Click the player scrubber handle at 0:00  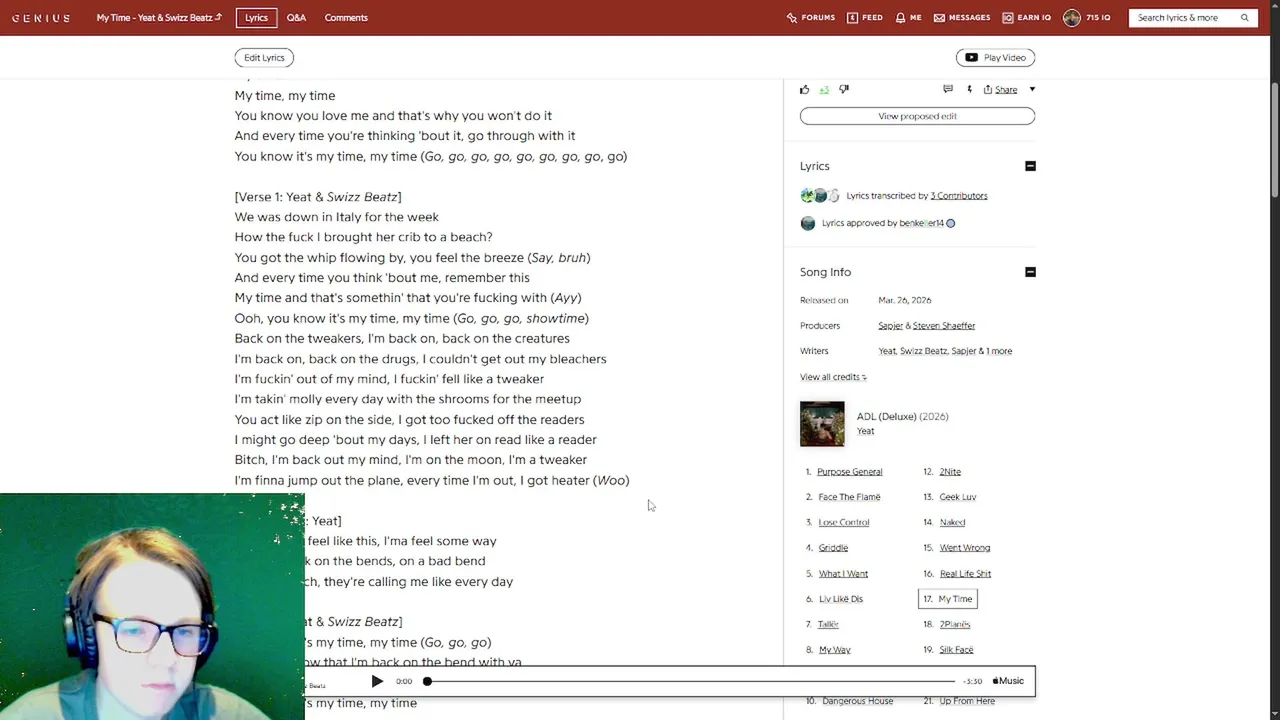pyautogui.click(x=427, y=681)
